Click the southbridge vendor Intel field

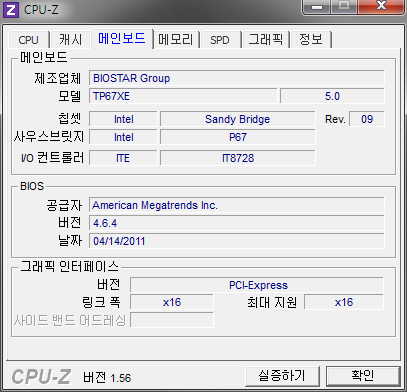123,137
